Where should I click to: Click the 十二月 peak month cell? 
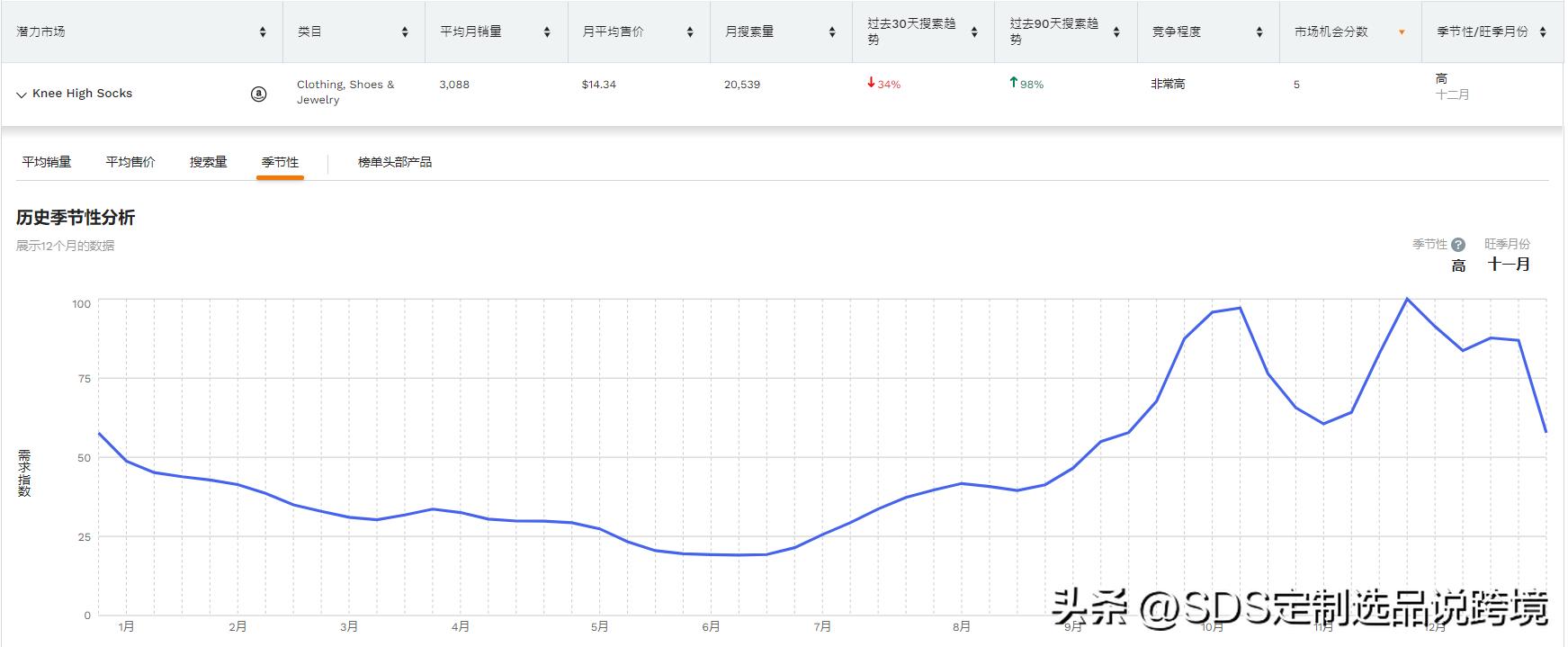click(1452, 94)
